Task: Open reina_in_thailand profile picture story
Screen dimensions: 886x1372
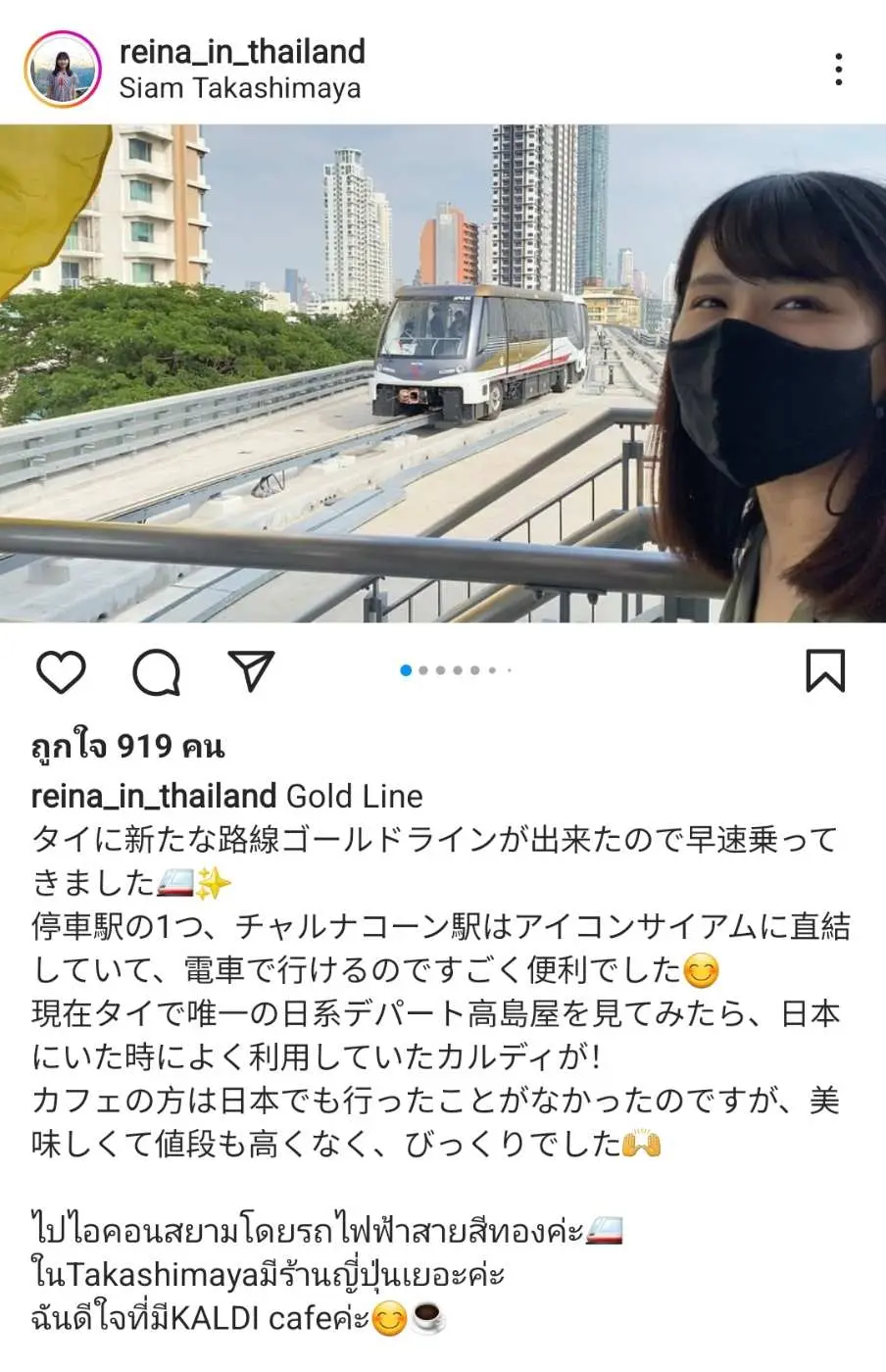Action: click(63, 69)
